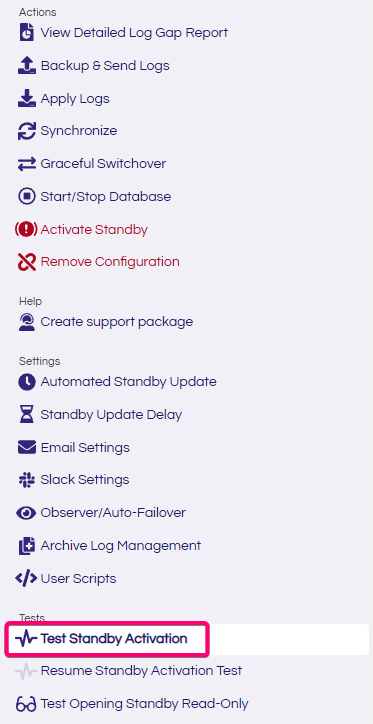Choose Resume Standby Activation Test
373x724 pixels.
pyautogui.click(x=128, y=671)
